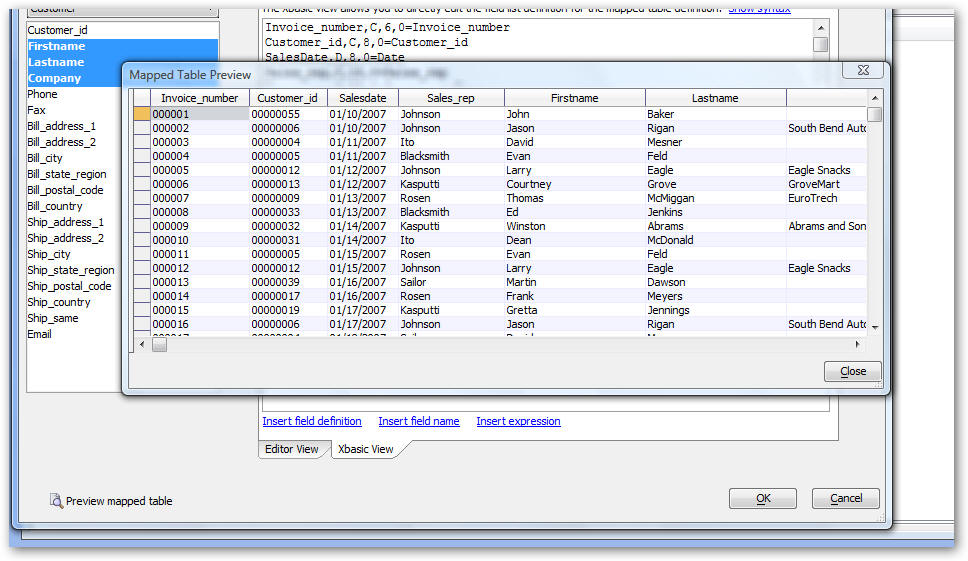This screenshot has width=968, height=561.
Task: Click the preview horizontal scrollbar thumb
Action: click(159, 345)
